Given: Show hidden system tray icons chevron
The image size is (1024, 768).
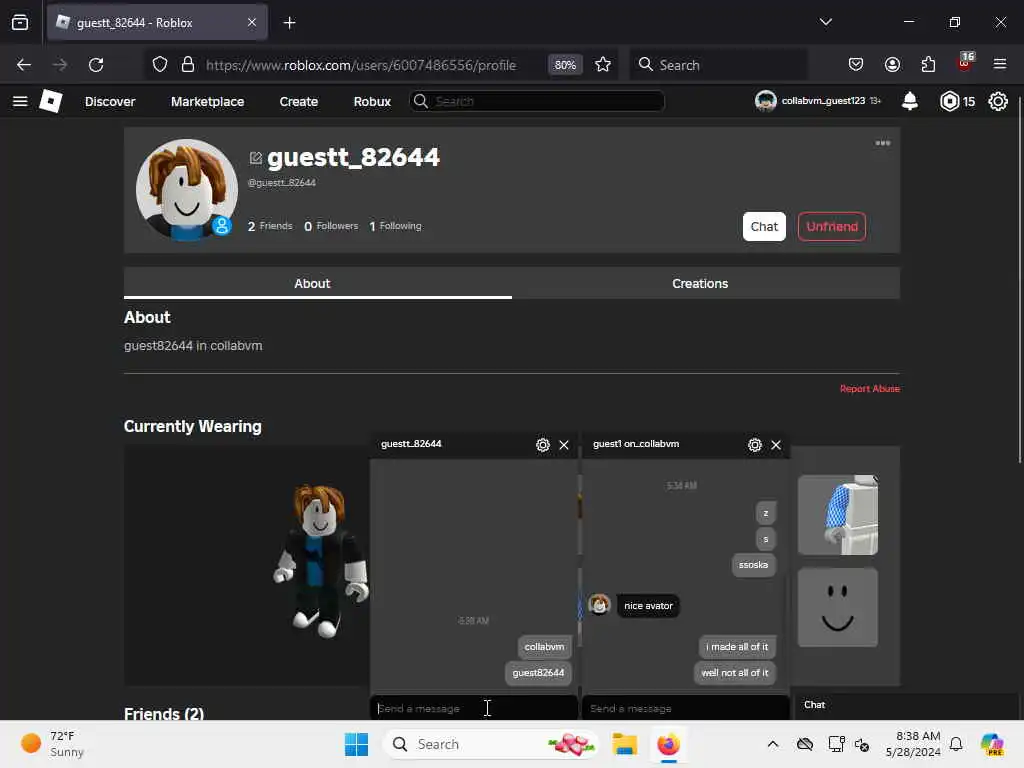Looking at the screenshot, I should coord(773,744).
